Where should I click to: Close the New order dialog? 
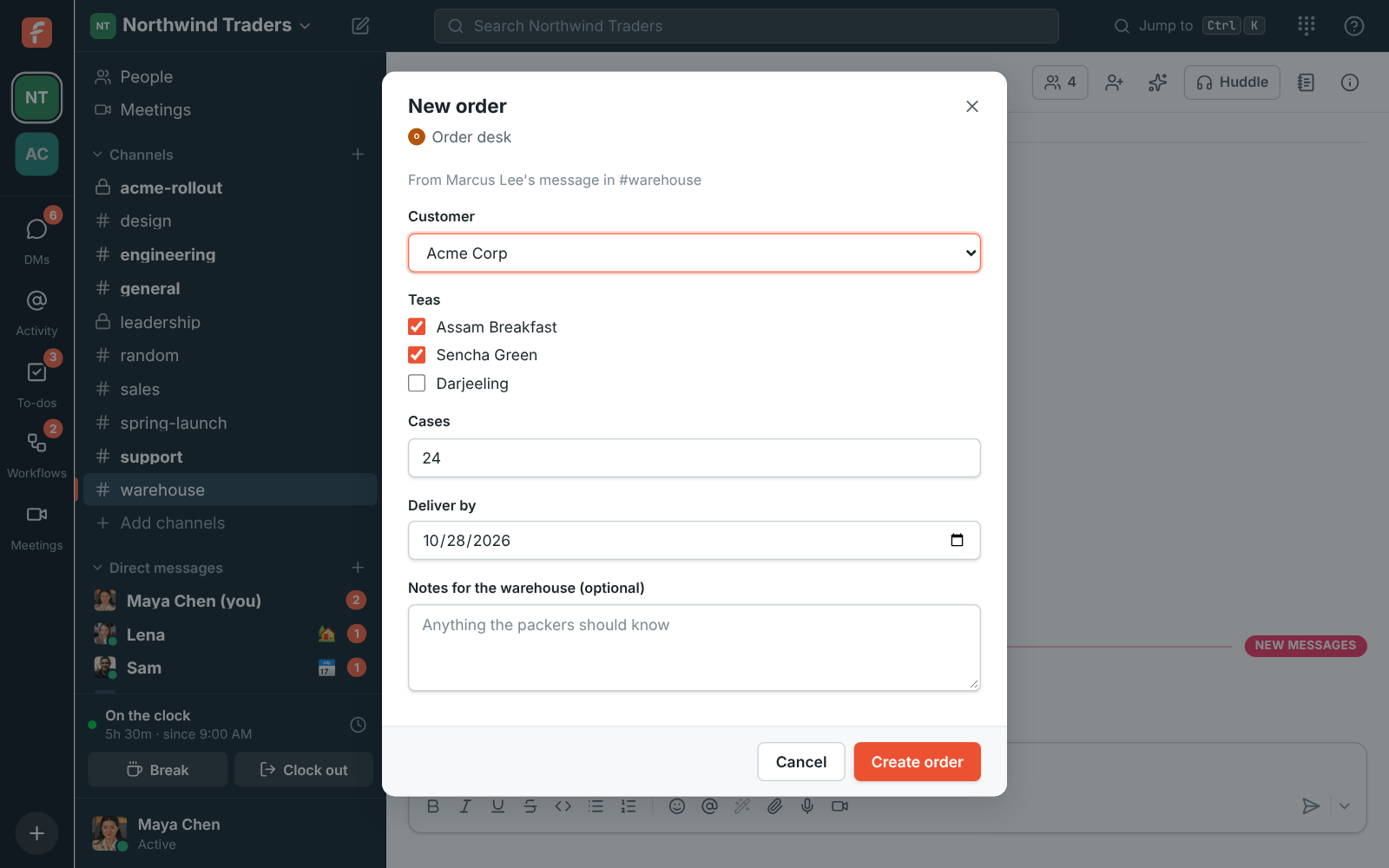pyautogui.click(x=971, y=106)
